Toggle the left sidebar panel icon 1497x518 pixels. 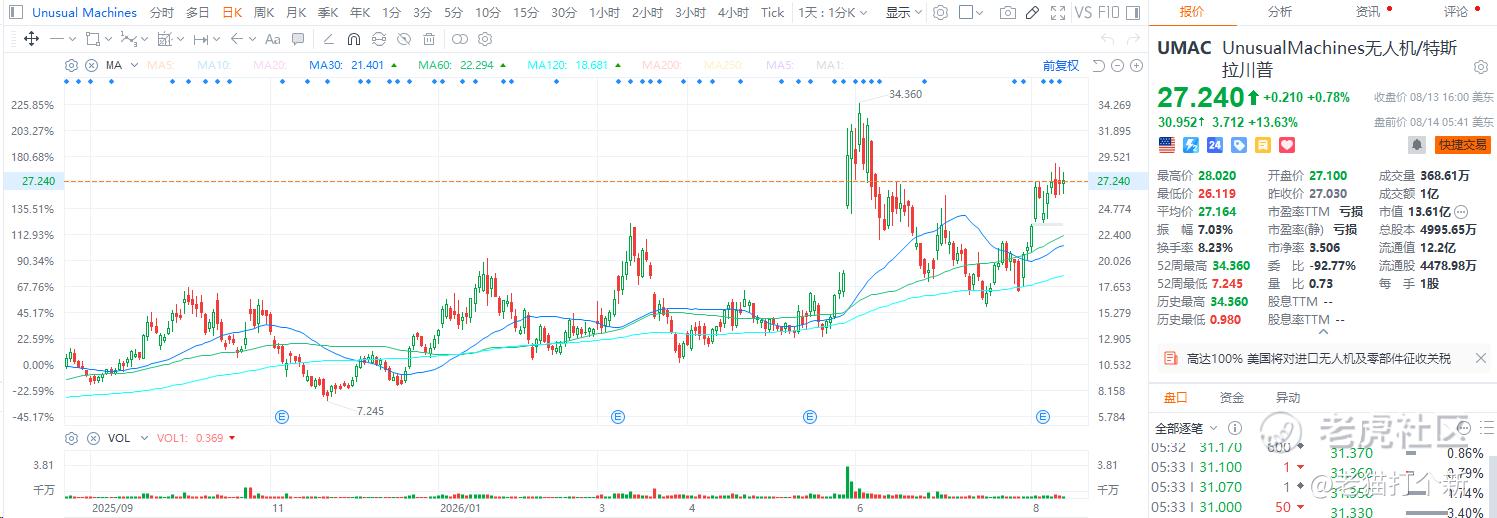pos(16,13)
